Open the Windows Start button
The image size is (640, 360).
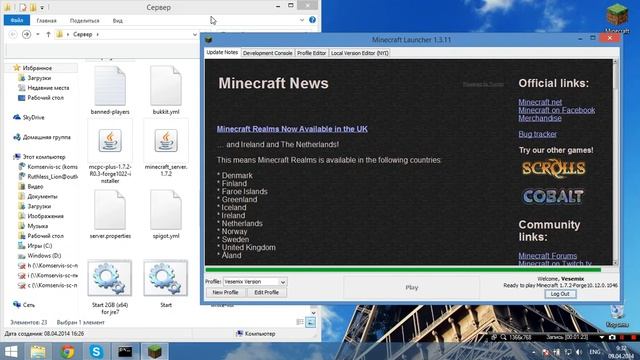11,352
